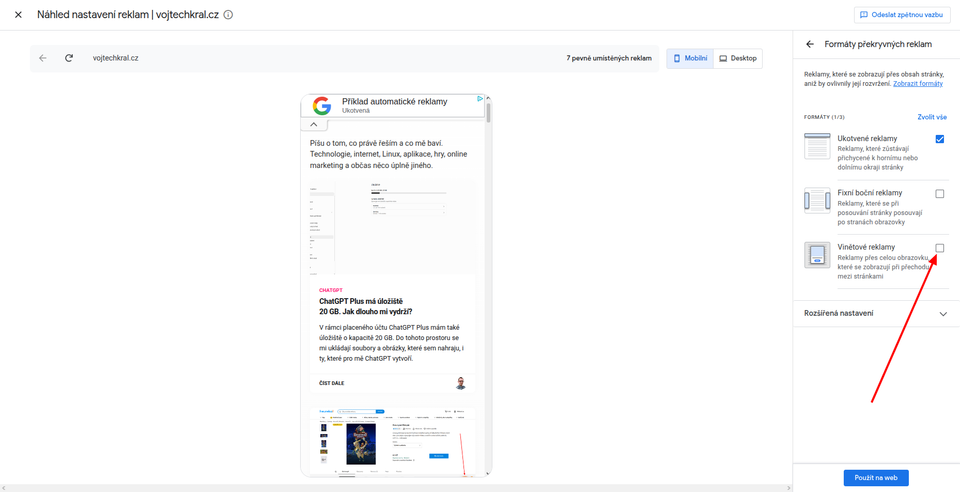Image resolution: width=960 pixels, height=492 pixels.
Task: Go back in the preview browser
Action: (43, 58)
